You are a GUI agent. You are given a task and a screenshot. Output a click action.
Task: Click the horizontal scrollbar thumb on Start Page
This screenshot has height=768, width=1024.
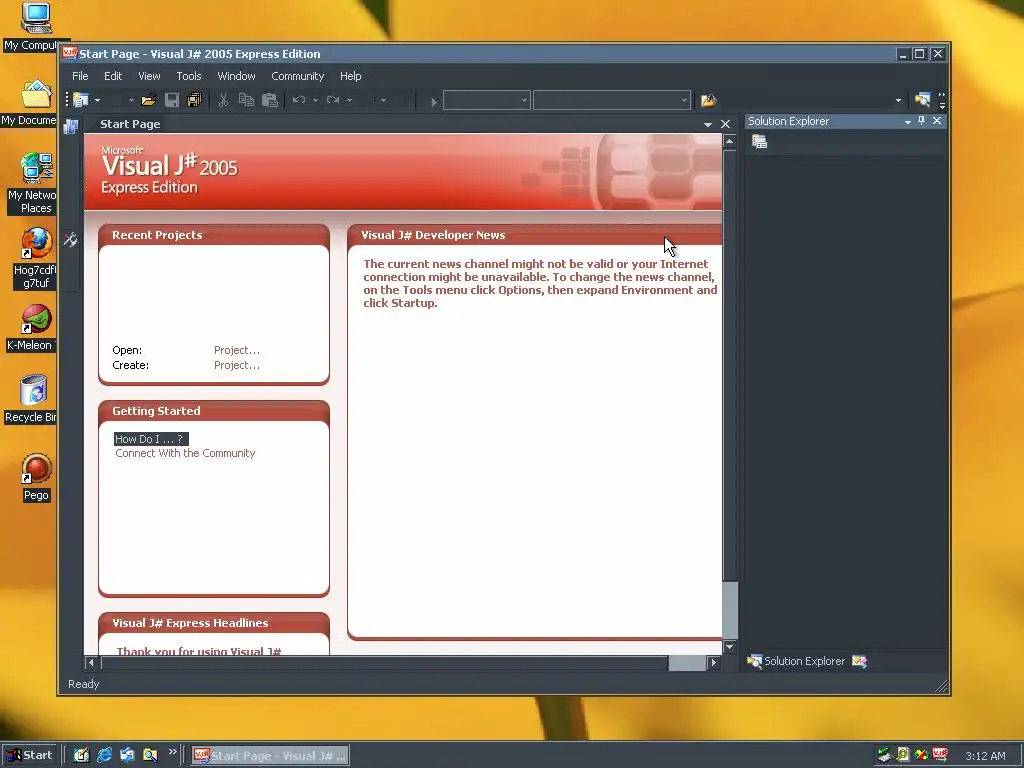(687, 662)
